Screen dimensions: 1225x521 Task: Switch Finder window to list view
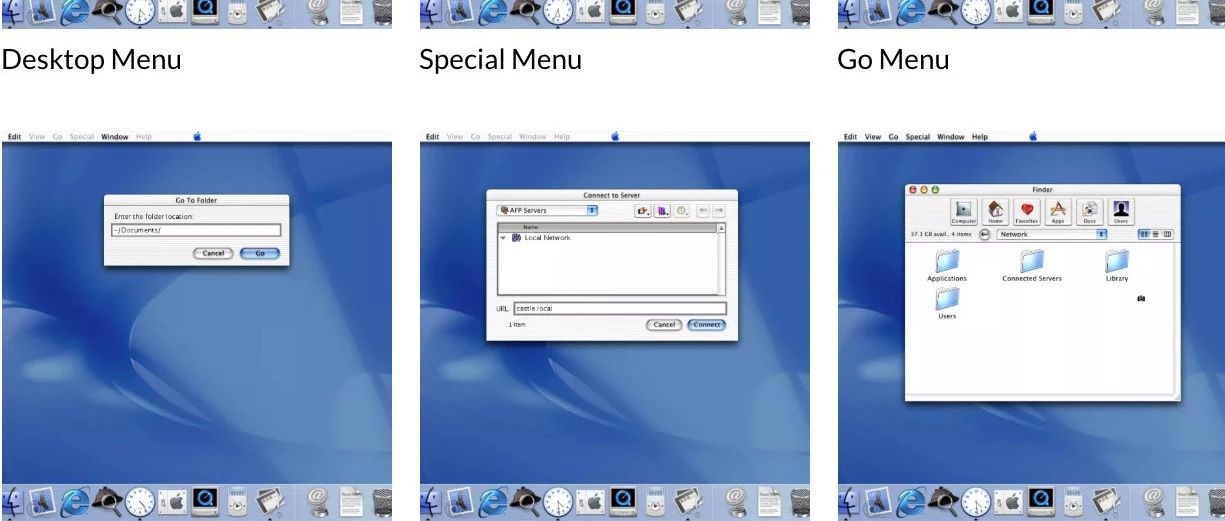coord(1156,234)
